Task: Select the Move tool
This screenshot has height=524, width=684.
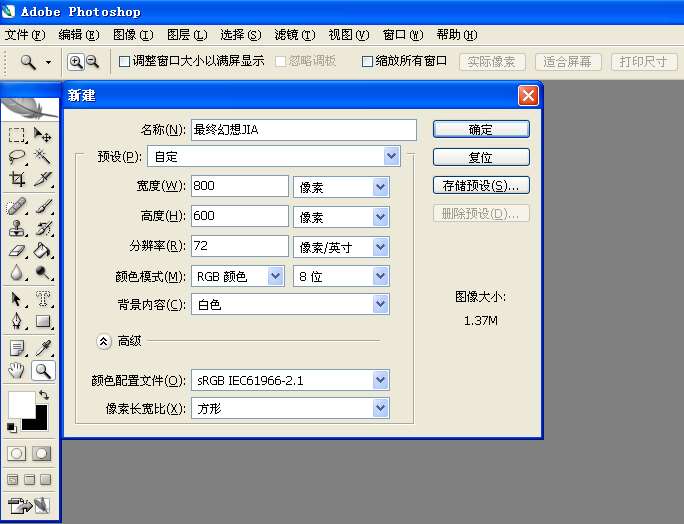Action: tap(42, 134)
